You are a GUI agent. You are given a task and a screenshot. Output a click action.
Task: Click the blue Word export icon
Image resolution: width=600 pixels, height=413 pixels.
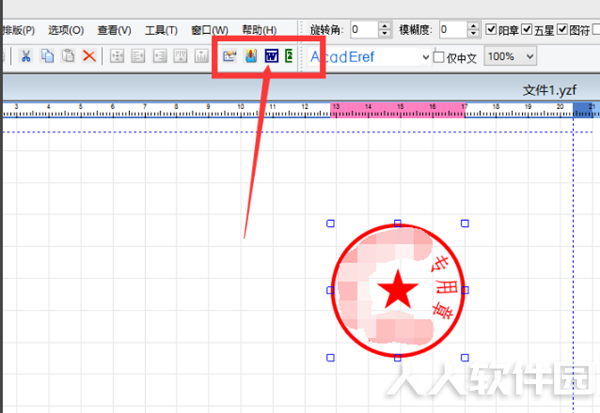pyautogui.click(x=272, y=56)
